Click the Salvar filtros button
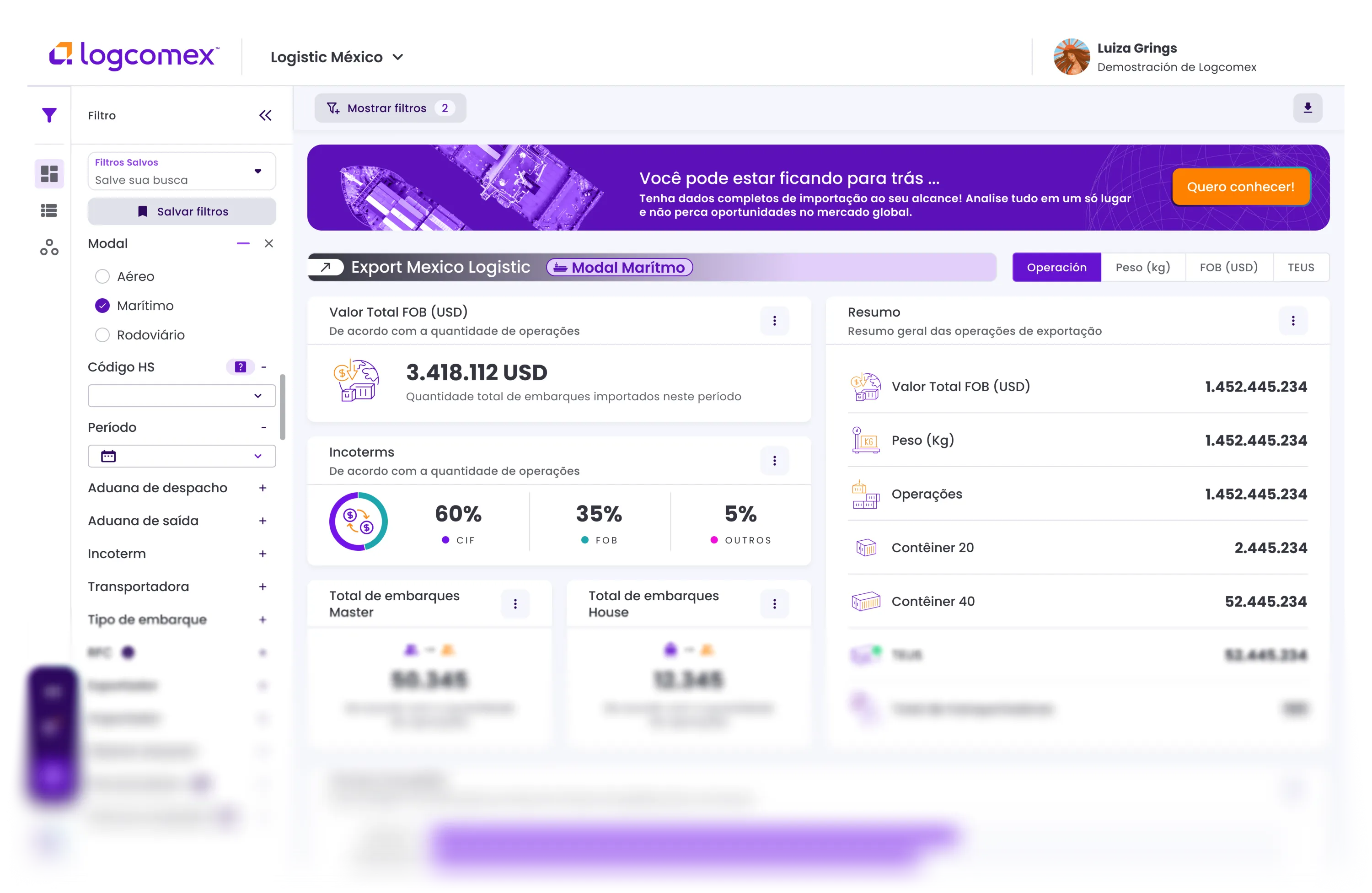 [182, 211]
